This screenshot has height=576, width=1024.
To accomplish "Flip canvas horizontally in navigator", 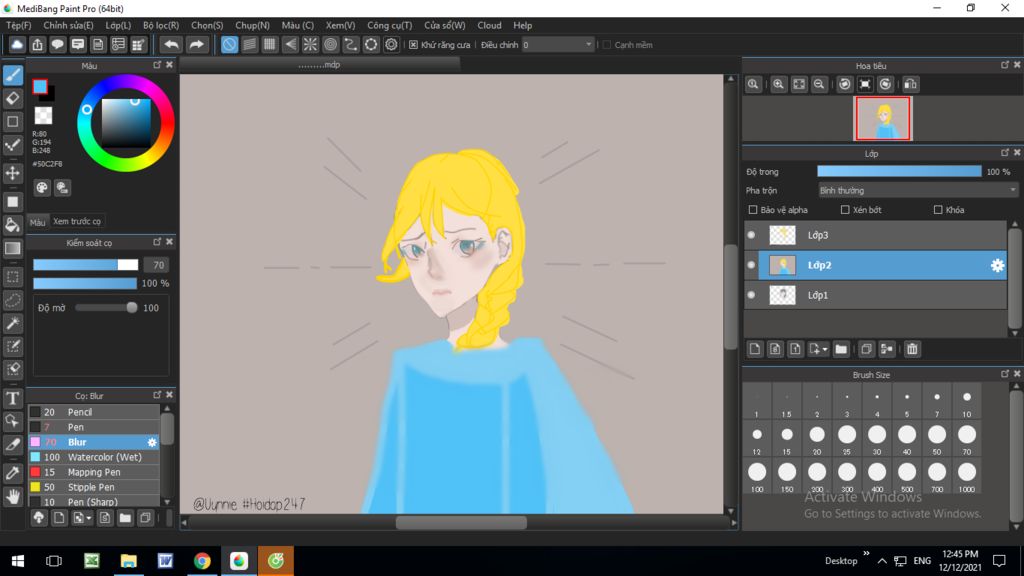I will click(910, 84).
